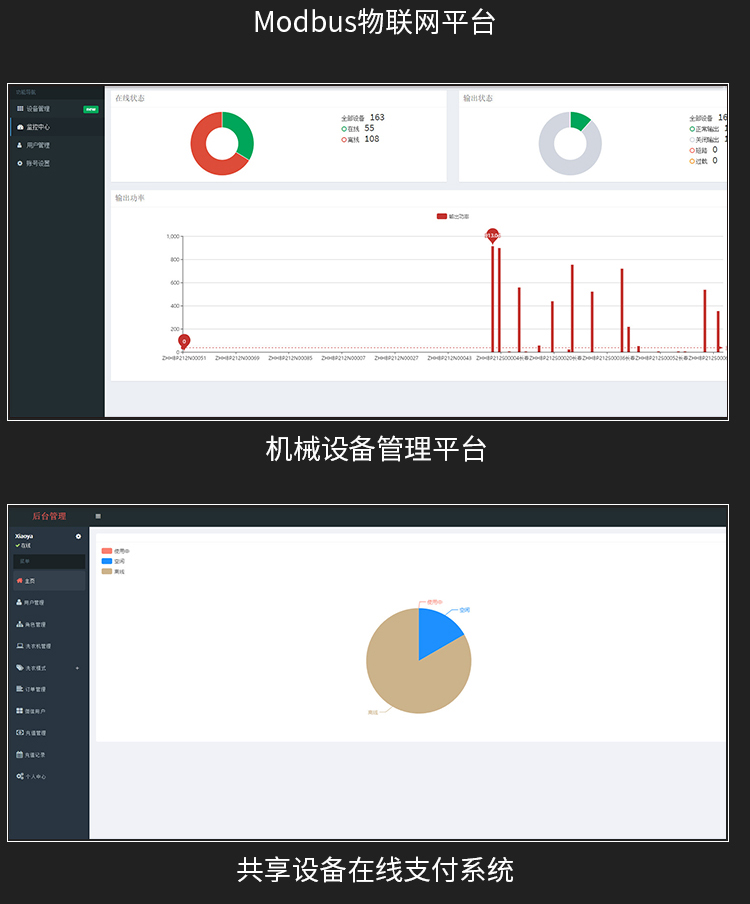Click the blue 空闲 legend color swatch
The width and height of the screenshot is (750, 904).
pos(107,561)
